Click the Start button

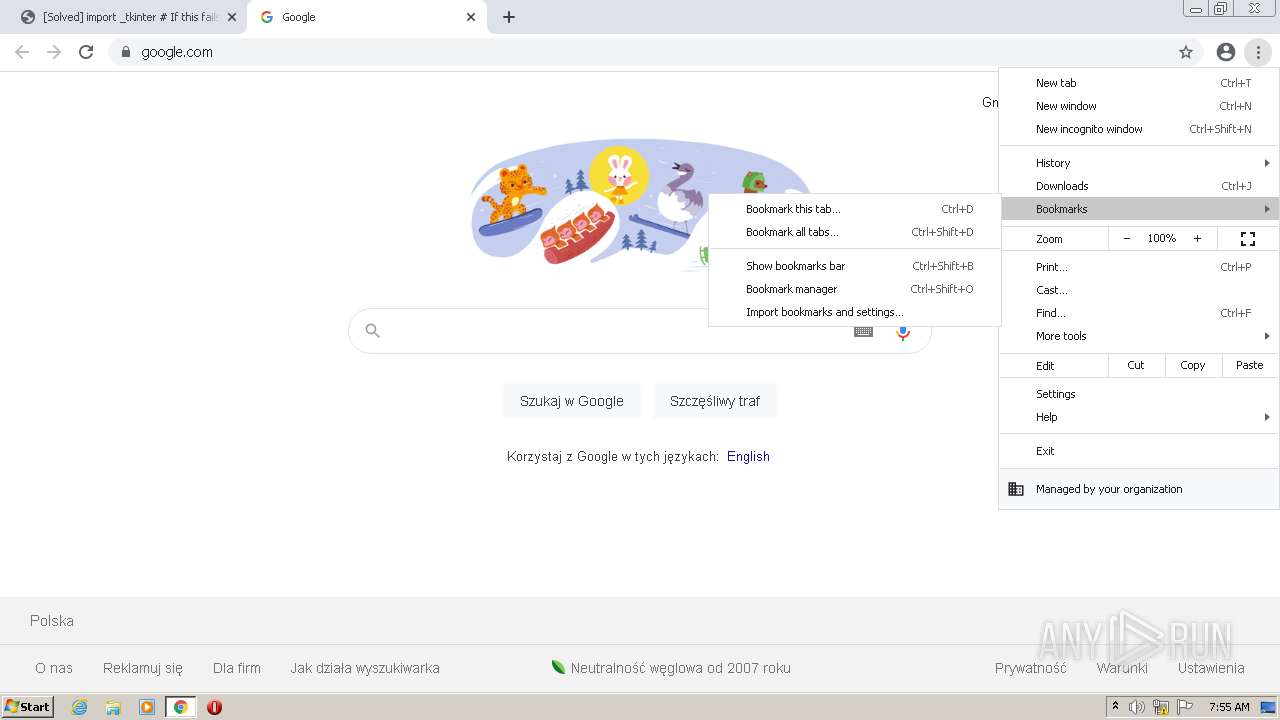click(28, 707)
